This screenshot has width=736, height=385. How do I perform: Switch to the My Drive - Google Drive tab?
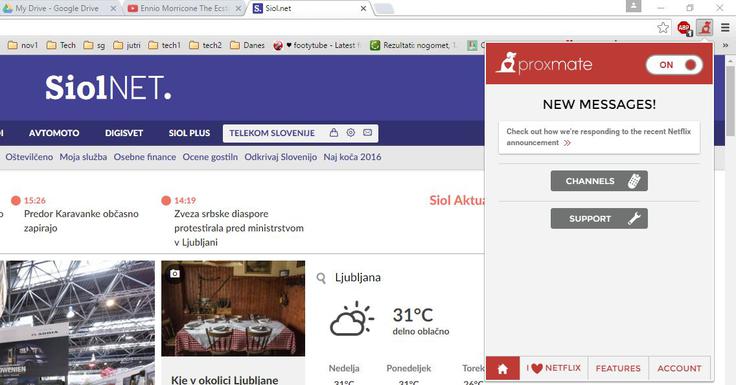click(56, 8)
